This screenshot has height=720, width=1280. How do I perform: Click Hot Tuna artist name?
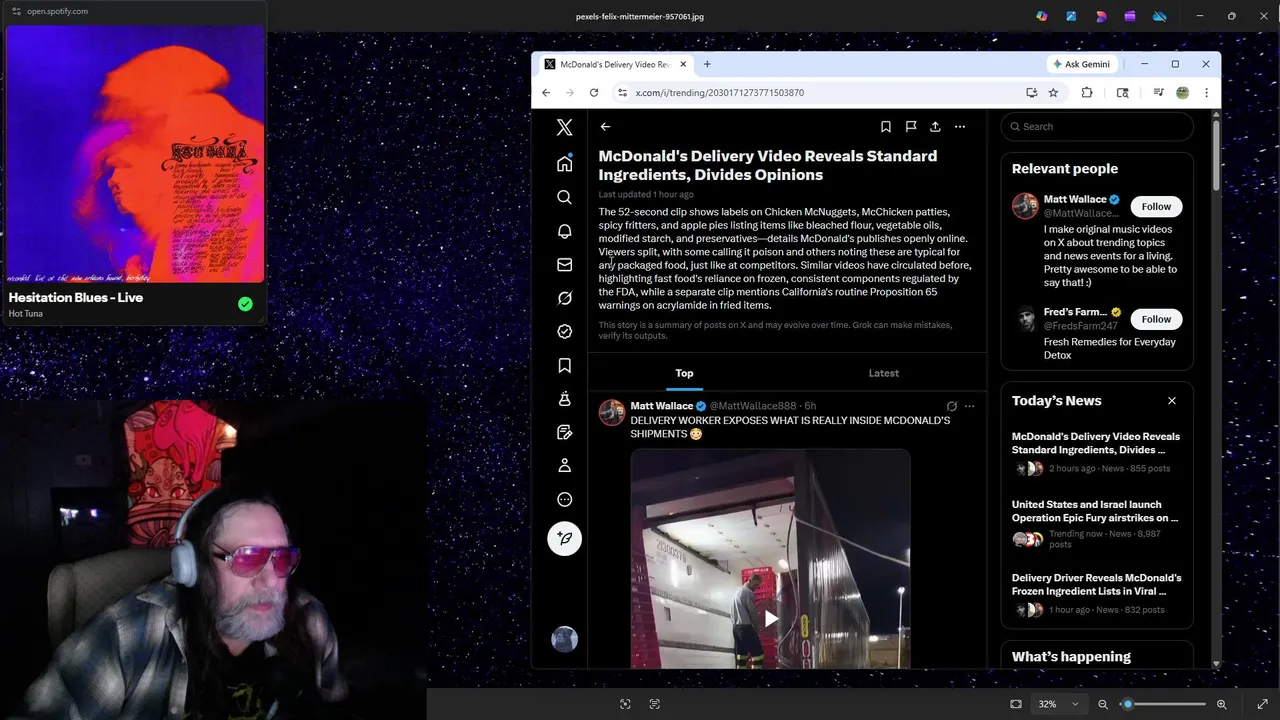[x=26, y=314]
